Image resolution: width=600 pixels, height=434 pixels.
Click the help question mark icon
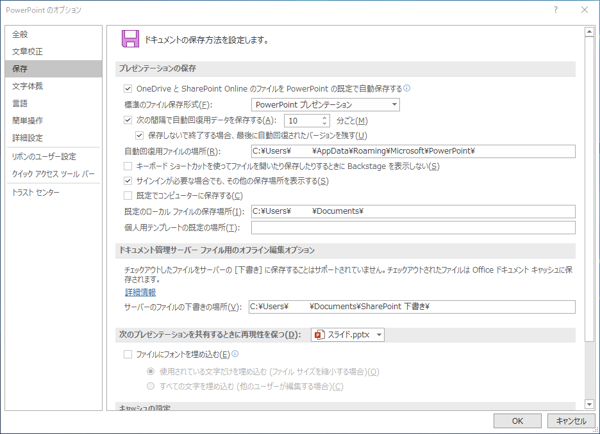(556, 10)
